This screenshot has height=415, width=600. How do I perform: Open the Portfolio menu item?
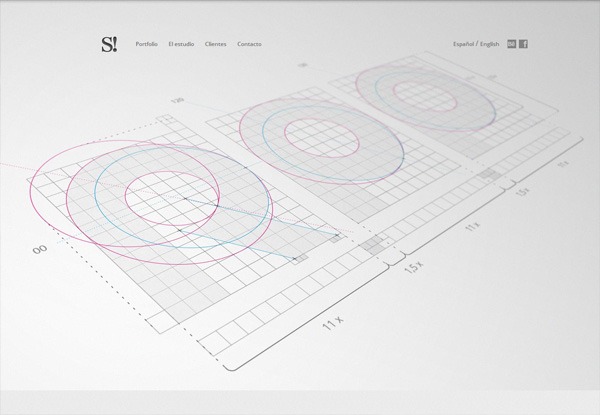147,45
